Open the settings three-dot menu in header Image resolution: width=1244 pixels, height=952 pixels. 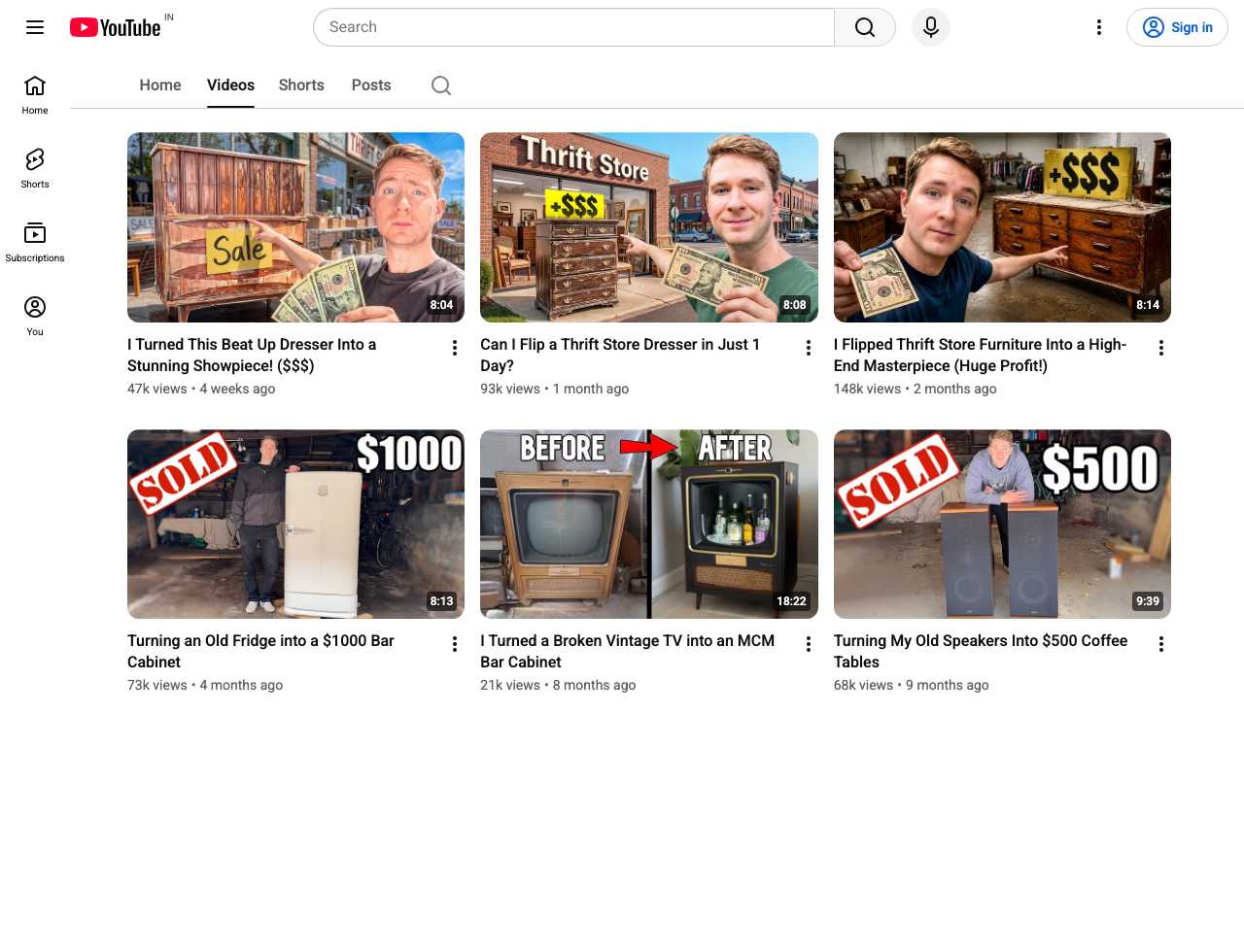[x=1099, y=27]
